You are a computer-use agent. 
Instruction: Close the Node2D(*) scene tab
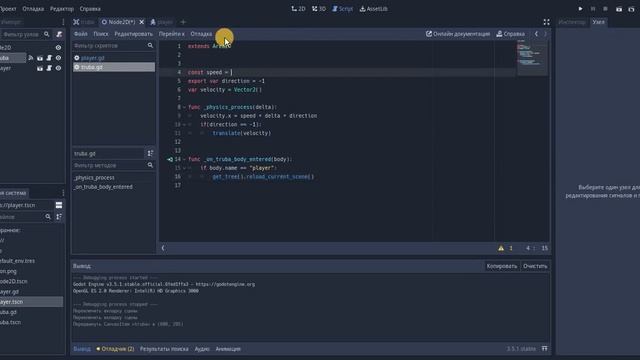pos(142,22)
